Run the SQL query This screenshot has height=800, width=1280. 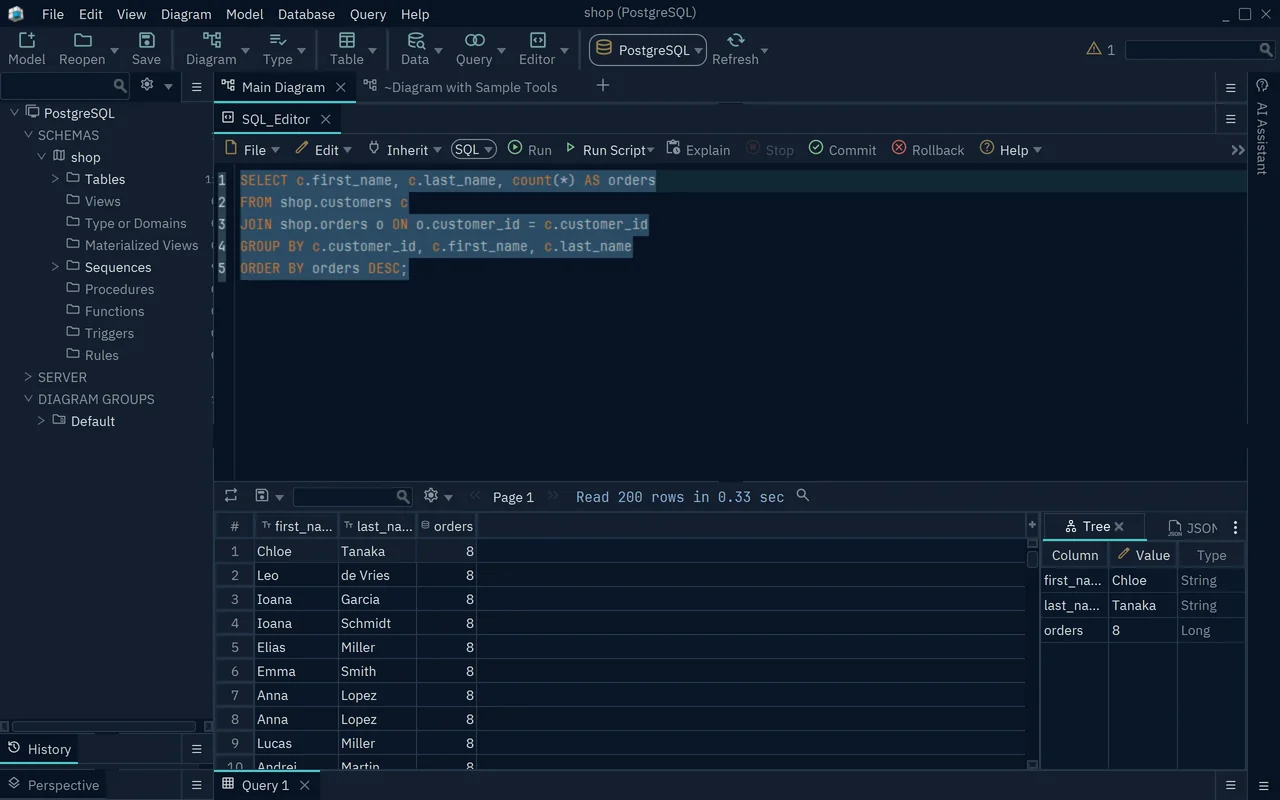pyautogui.click(x=530, y=149)
